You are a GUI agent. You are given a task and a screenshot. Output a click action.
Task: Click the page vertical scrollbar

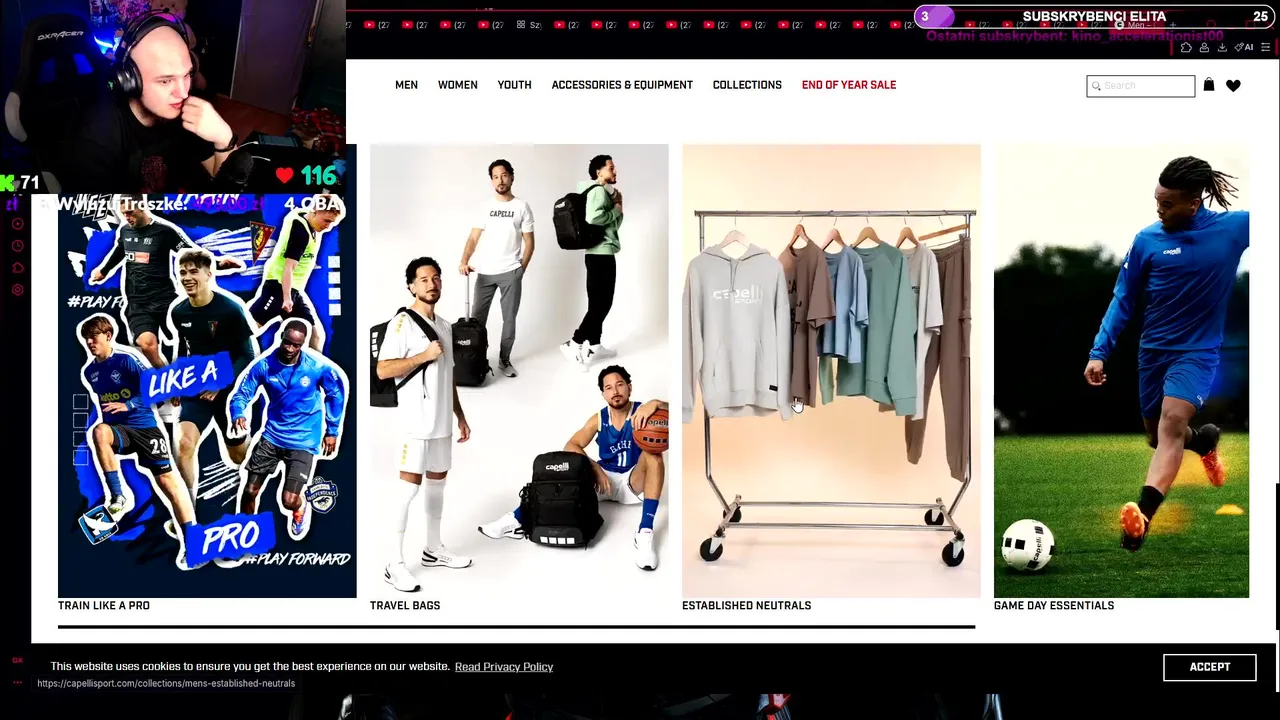1276,557
